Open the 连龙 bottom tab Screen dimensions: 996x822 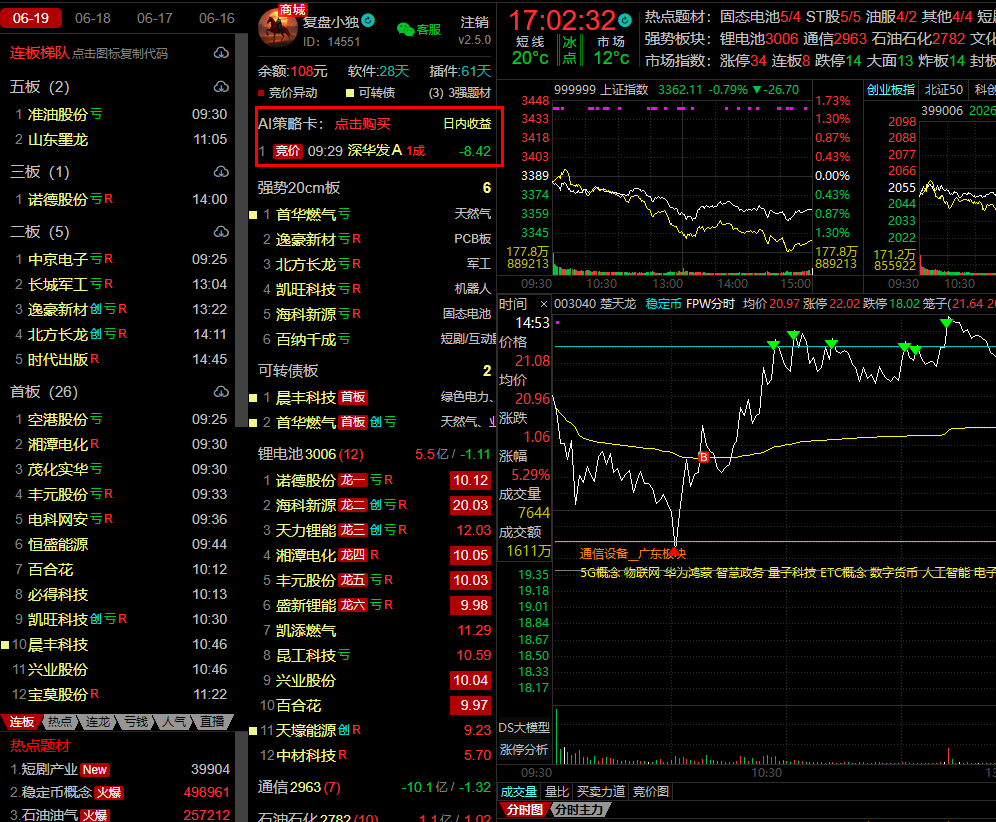[x=98, y=722]
